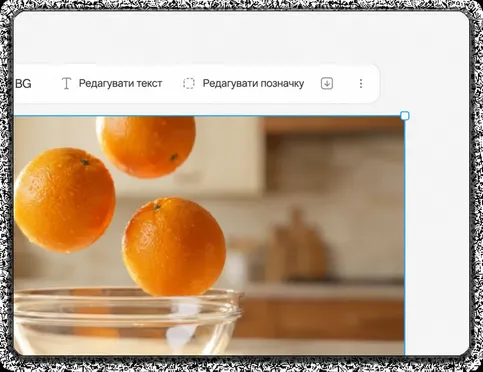Open the three-dot more options menu
The height and width of the screenshot is (372, 483).
pyautogui.click(x=361, y=83)
